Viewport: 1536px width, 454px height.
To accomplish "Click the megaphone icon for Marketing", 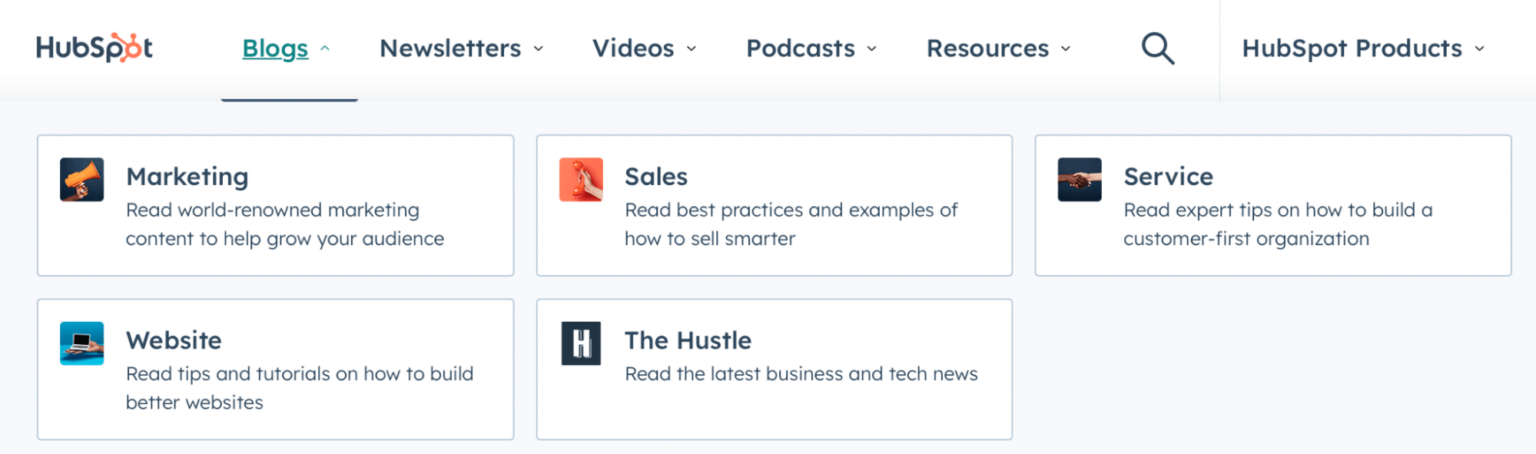I will [x=82, y=180].
